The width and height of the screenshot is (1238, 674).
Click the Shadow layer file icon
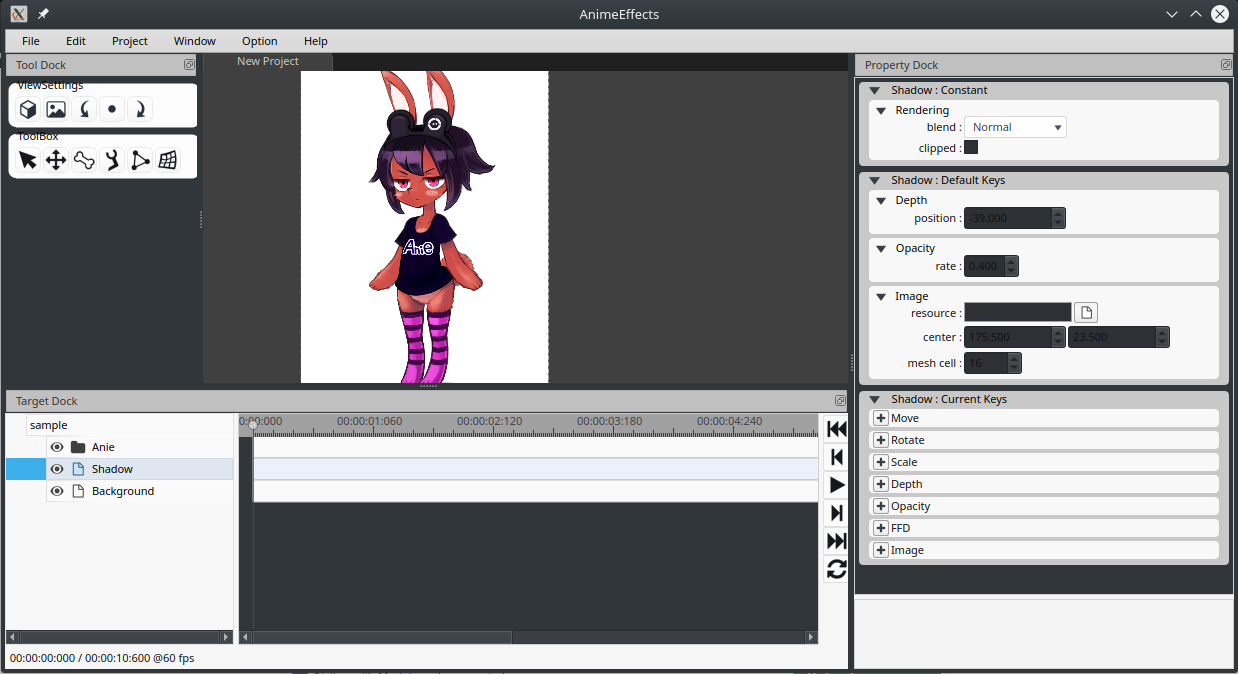point(78,469)
